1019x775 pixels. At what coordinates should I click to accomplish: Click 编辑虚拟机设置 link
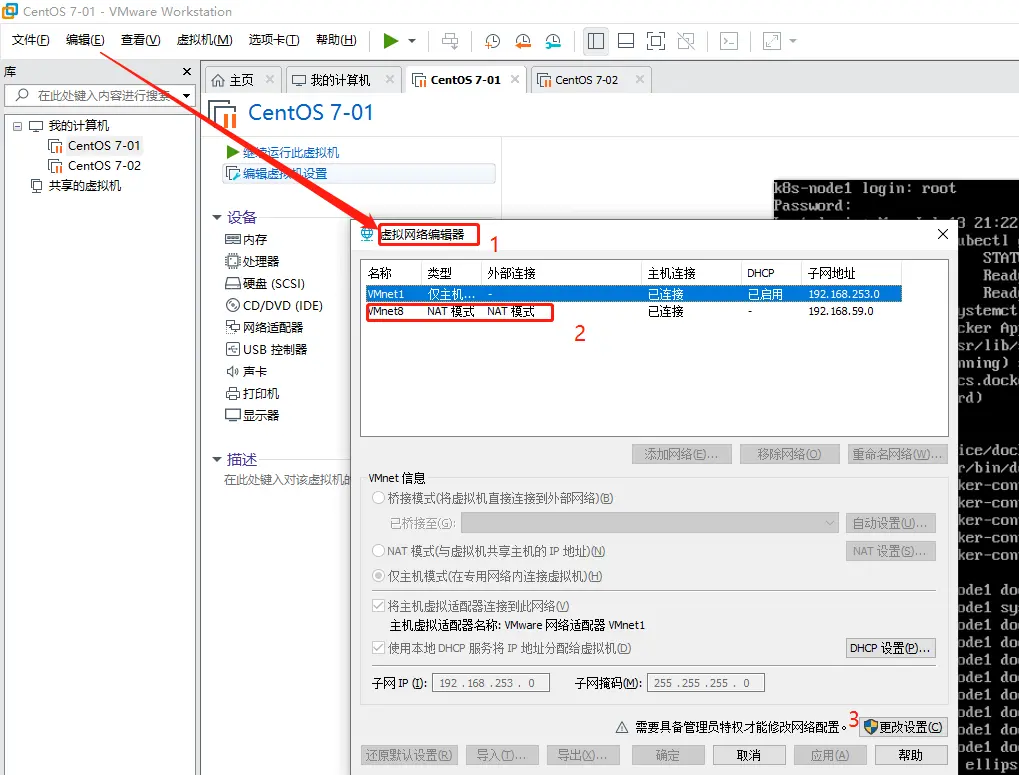(x=285, y=173)
